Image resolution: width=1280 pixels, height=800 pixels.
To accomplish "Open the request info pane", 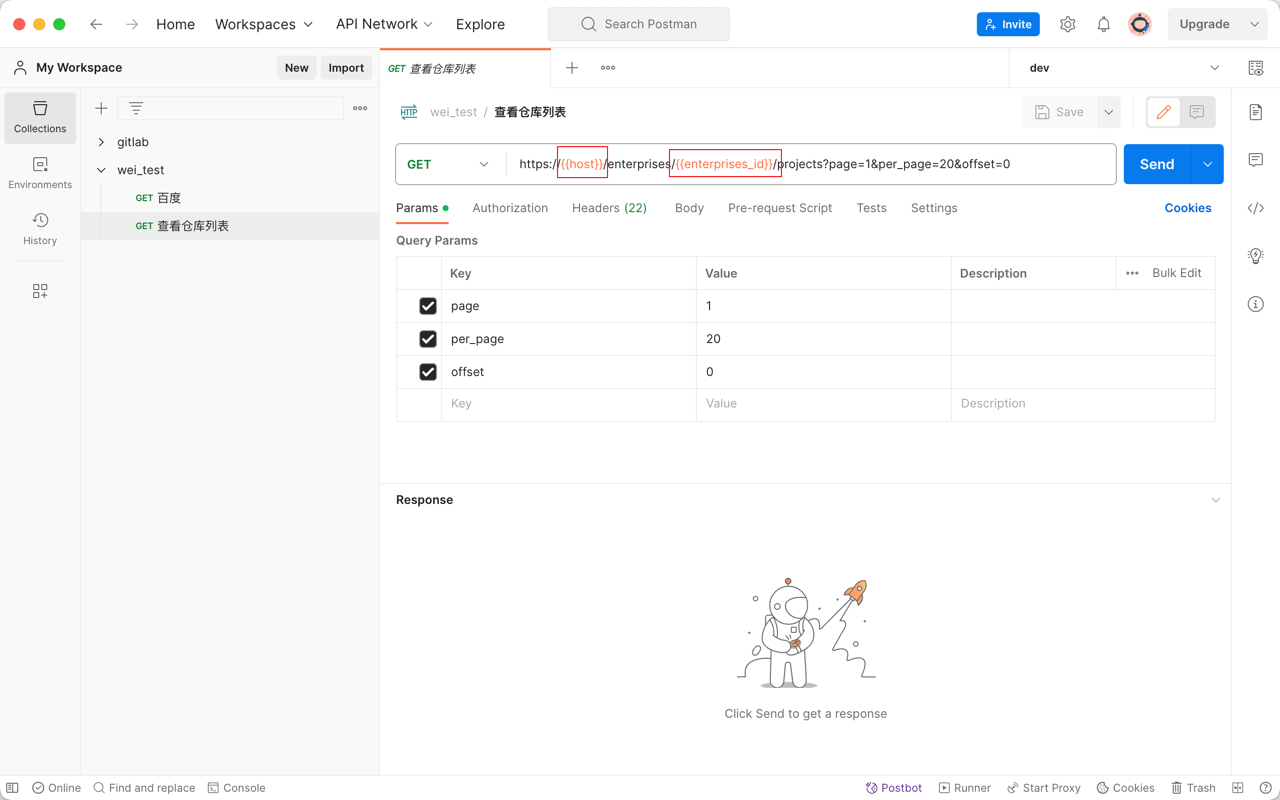I will [1256, 304].
